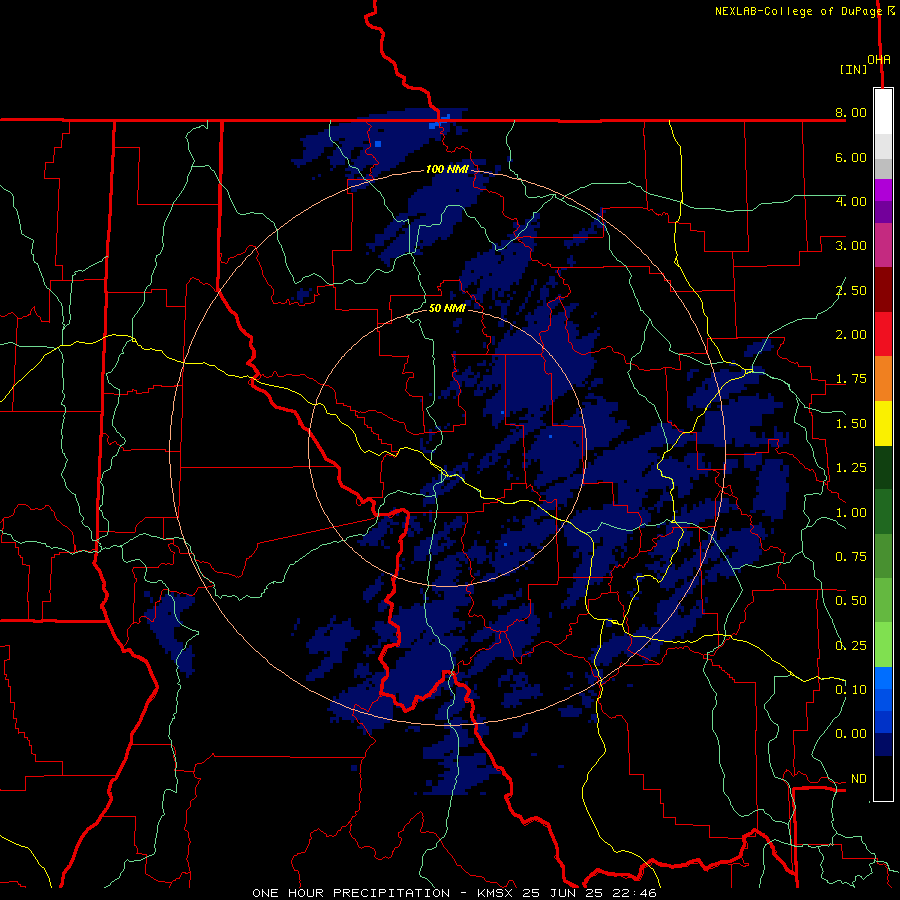The image size is (900, 900).
Task: Click the 3.00 legend value
Action: coord(851,246)
